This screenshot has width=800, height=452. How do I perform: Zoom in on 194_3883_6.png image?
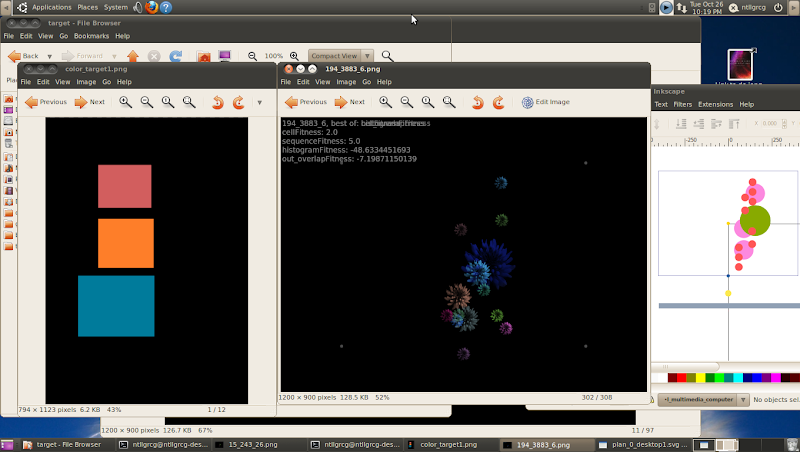pos(386,102)
